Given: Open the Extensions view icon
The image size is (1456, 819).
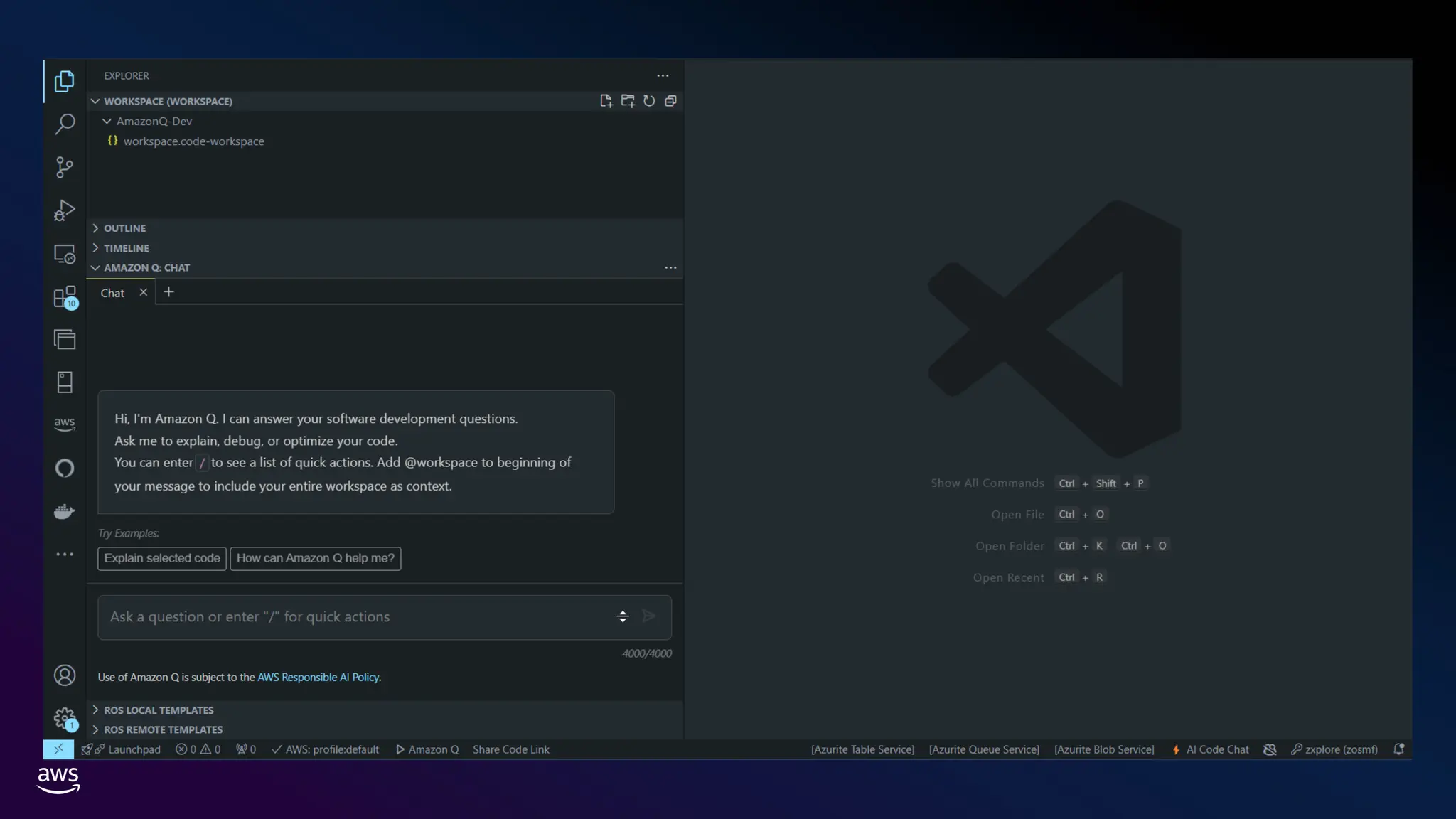Looking at the screenshot, I should (65, 296).
